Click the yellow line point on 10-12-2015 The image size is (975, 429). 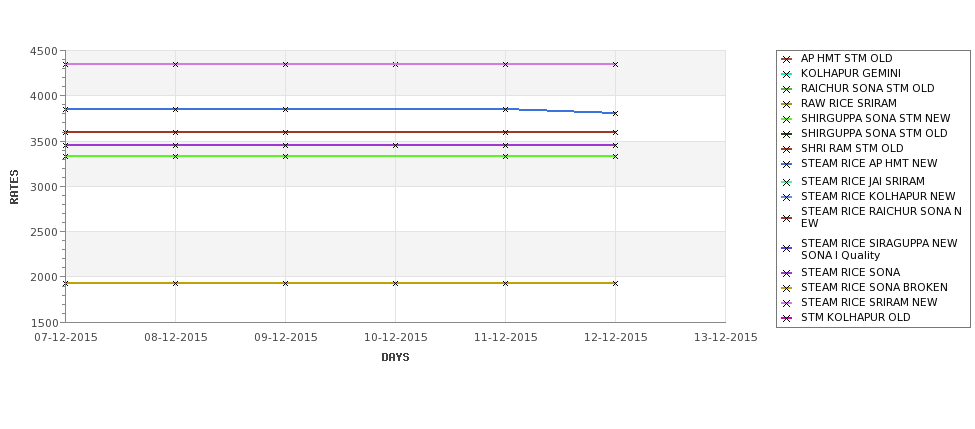click(395, 283)
